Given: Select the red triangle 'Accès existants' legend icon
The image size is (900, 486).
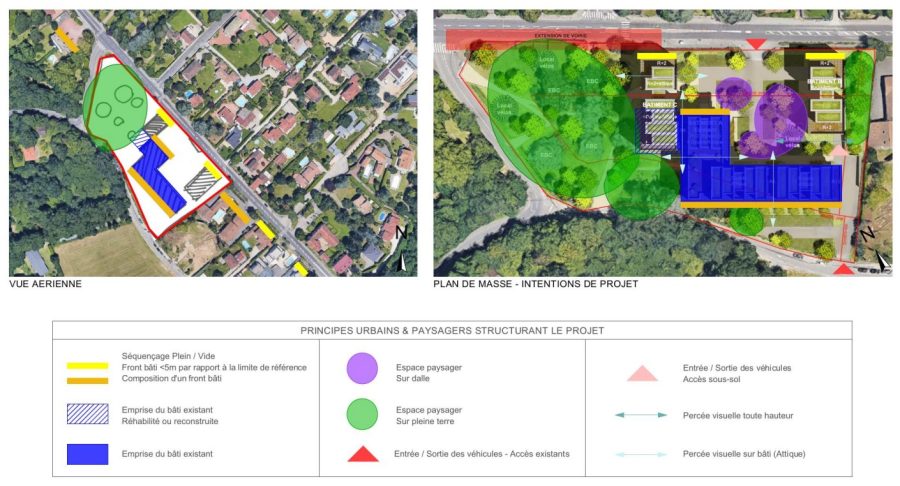Looking at the screenshot, I should pos(361,455).
